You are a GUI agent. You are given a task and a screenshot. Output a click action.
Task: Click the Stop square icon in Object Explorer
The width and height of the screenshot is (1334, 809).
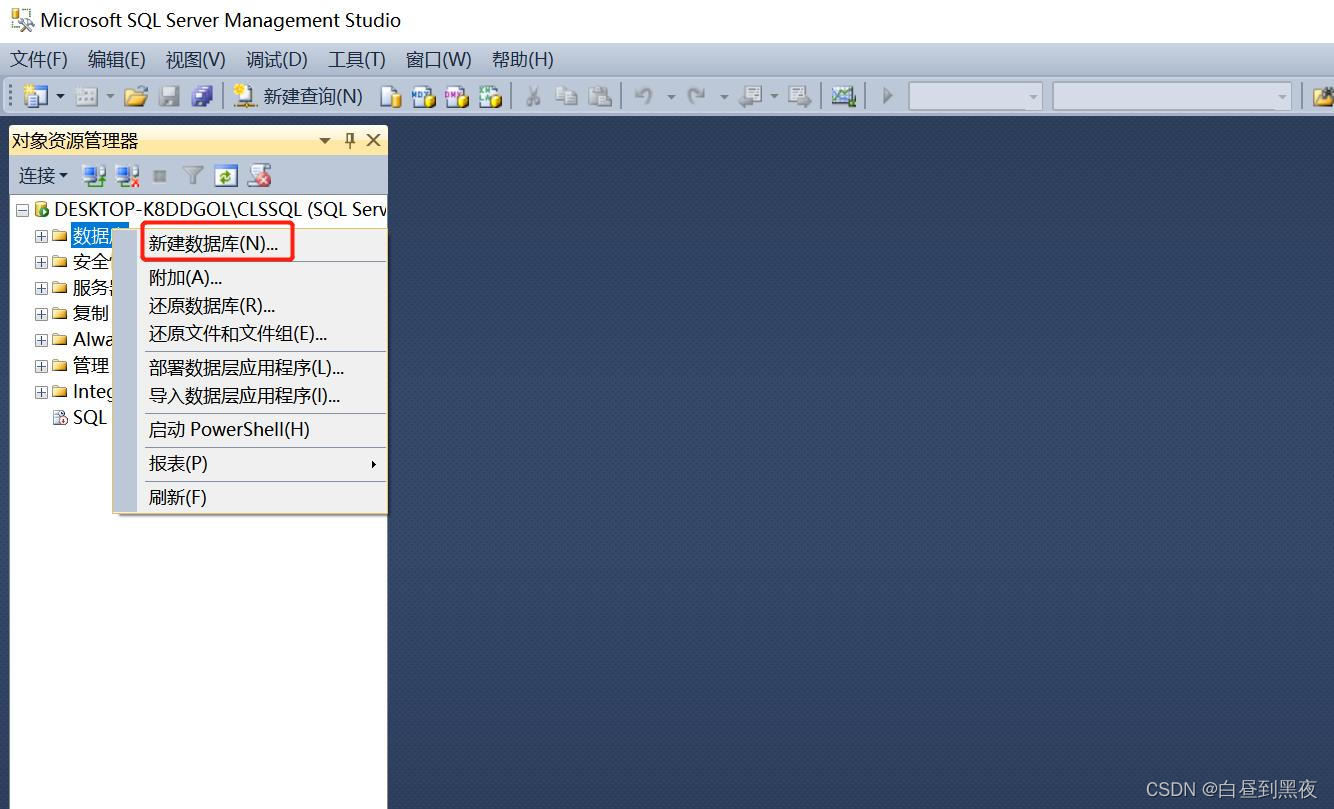[159, 176]
